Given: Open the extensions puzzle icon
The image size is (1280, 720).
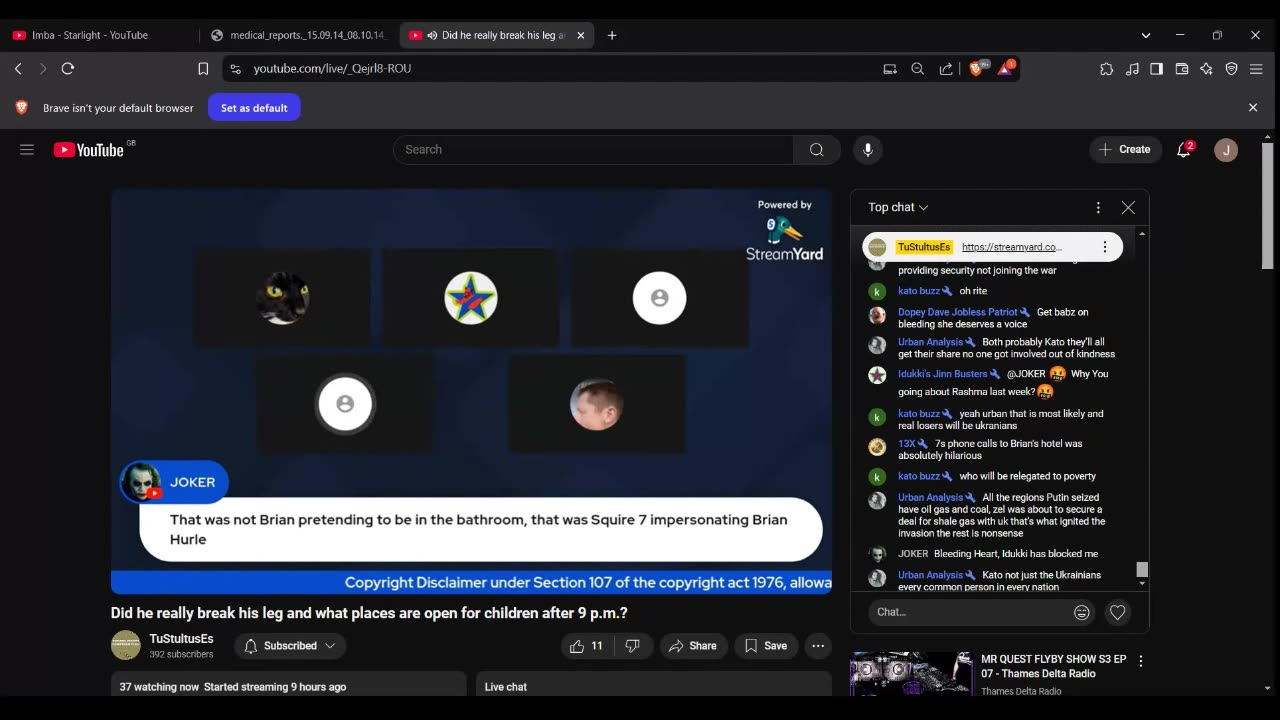Looking at the screenshot, I should [x=1106, y=69].
